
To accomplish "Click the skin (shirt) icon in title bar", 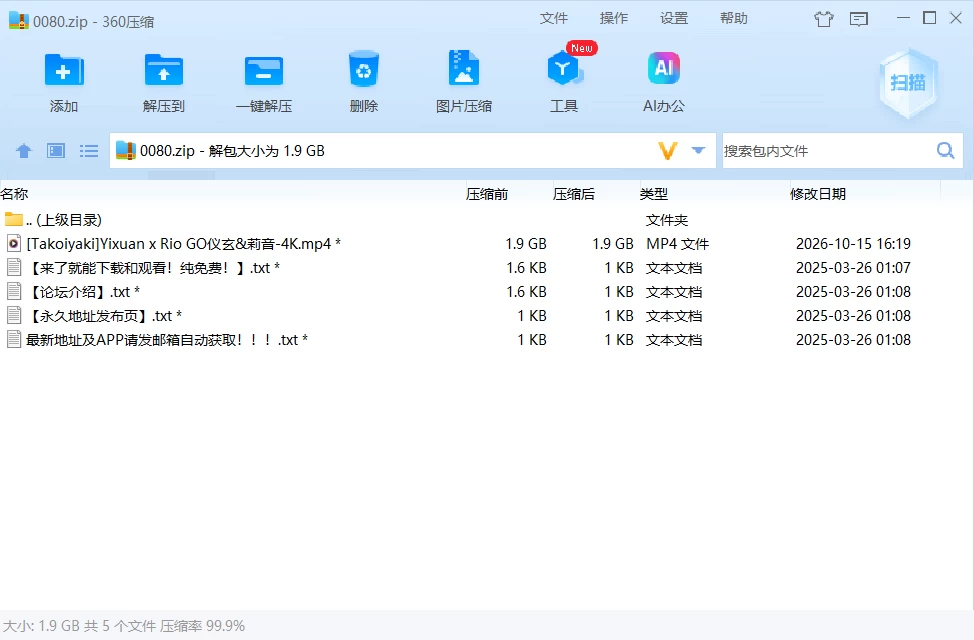I will tap(824, 19).
